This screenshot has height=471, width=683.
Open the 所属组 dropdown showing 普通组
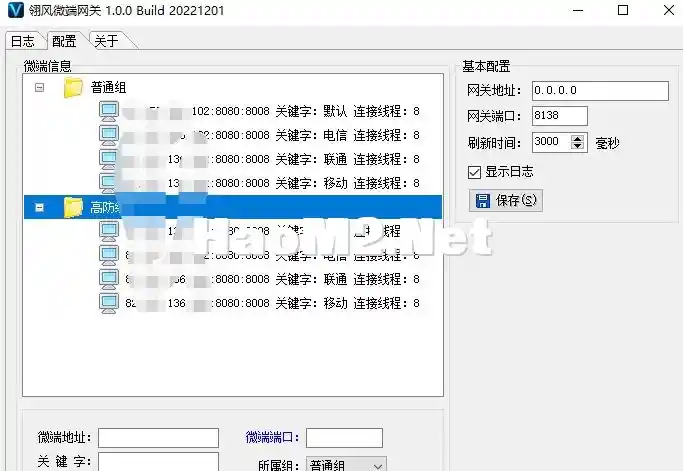(x=346, y=464)
